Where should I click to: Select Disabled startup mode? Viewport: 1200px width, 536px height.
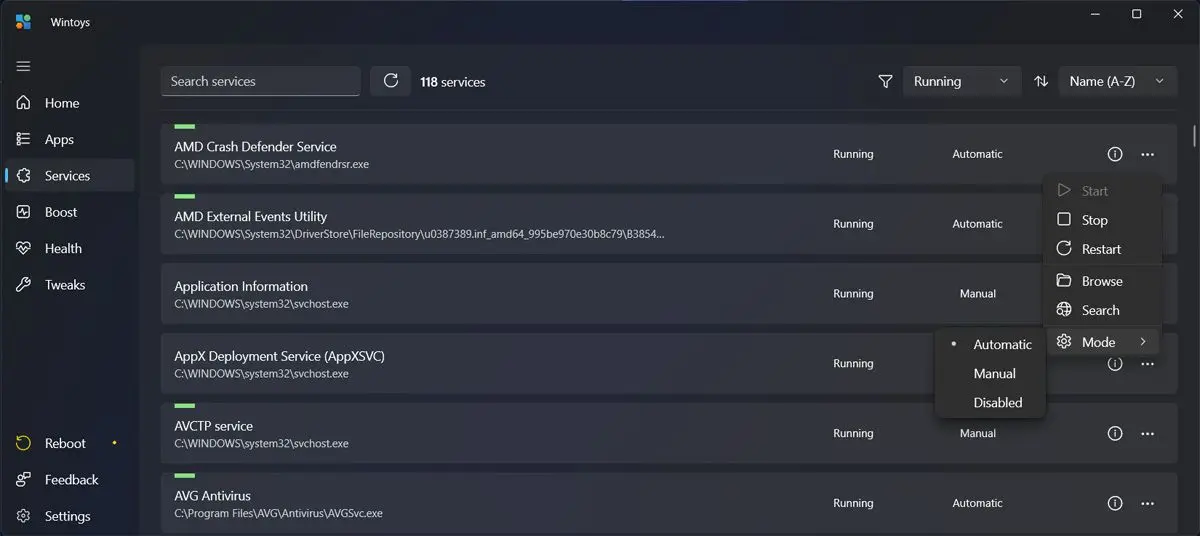click(990, 402)
